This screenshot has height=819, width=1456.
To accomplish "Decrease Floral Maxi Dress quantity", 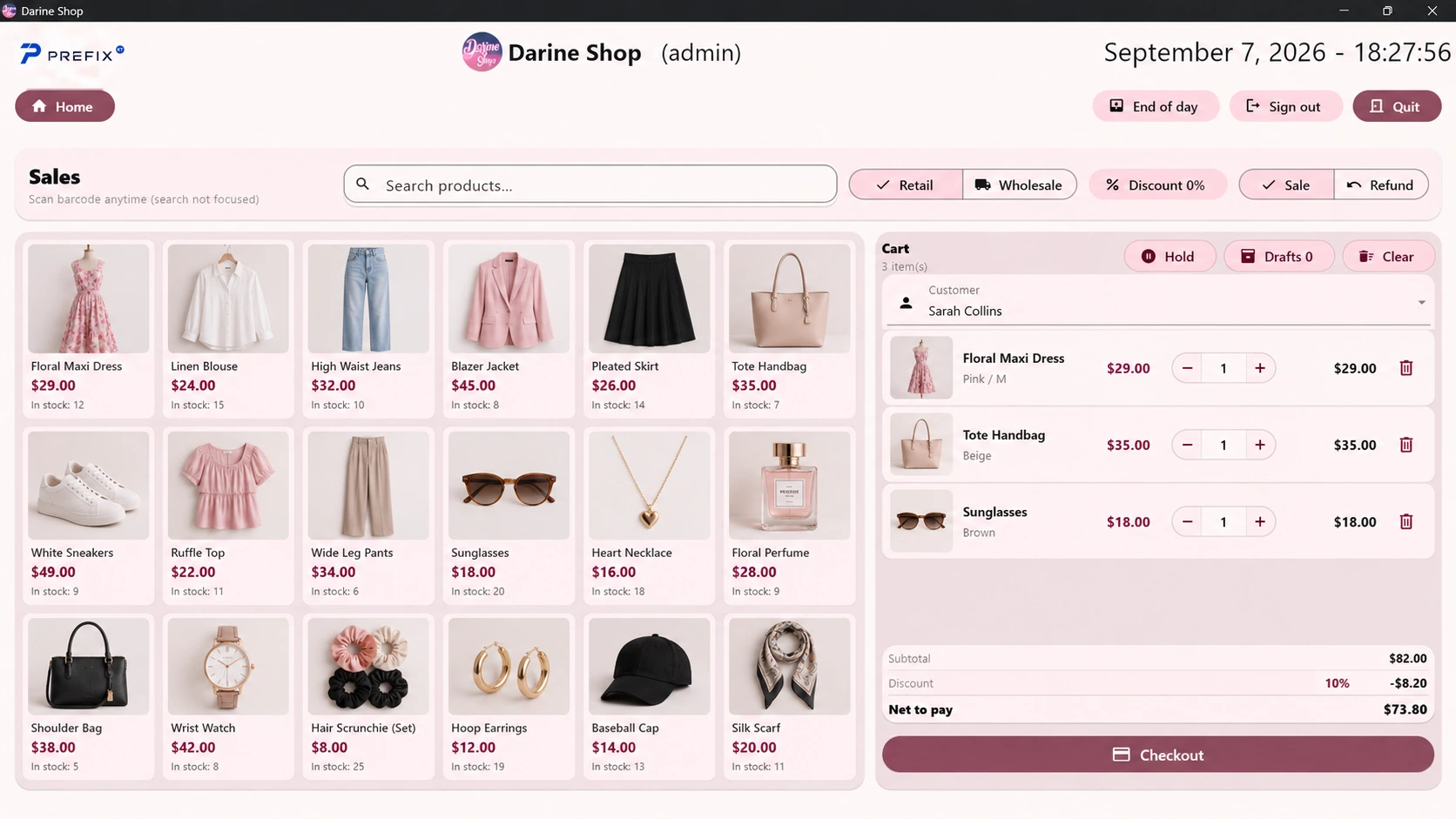I will [1187, 368].
